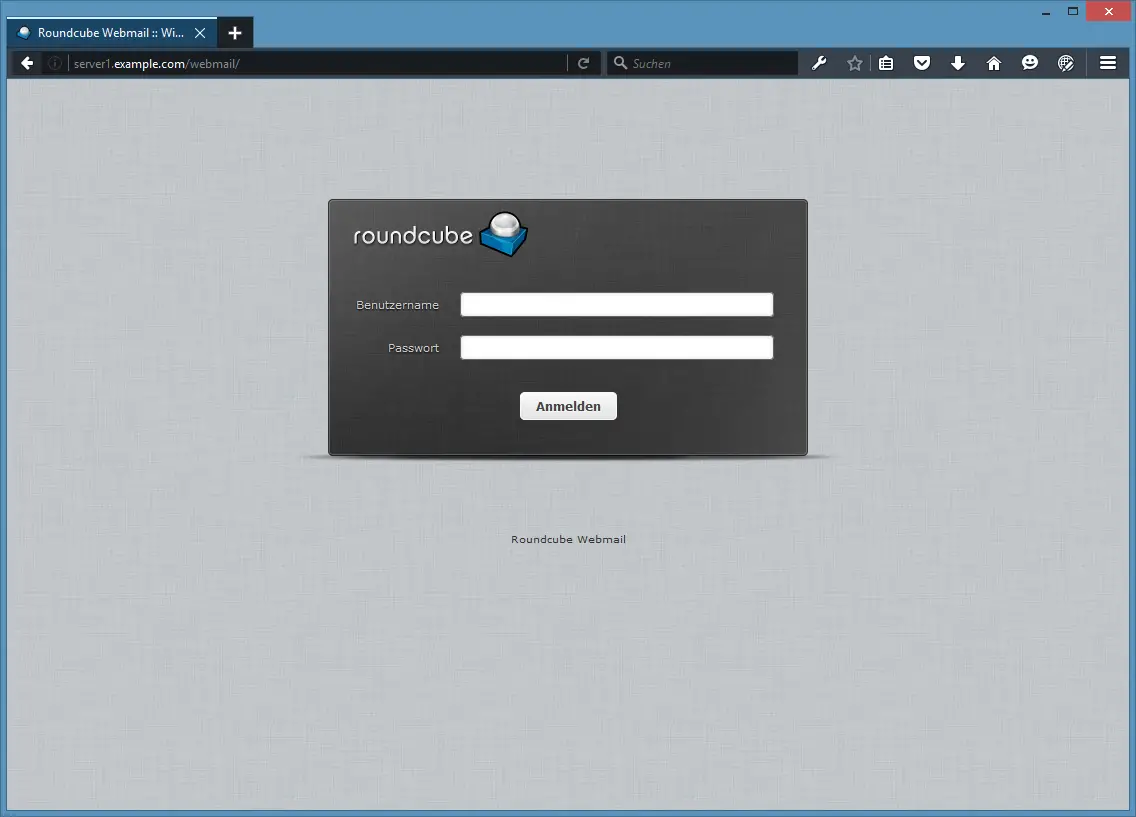The height and width of the screenshot is (817, 1136).
Task: Show bookmarks list icon
Action: 886,63
